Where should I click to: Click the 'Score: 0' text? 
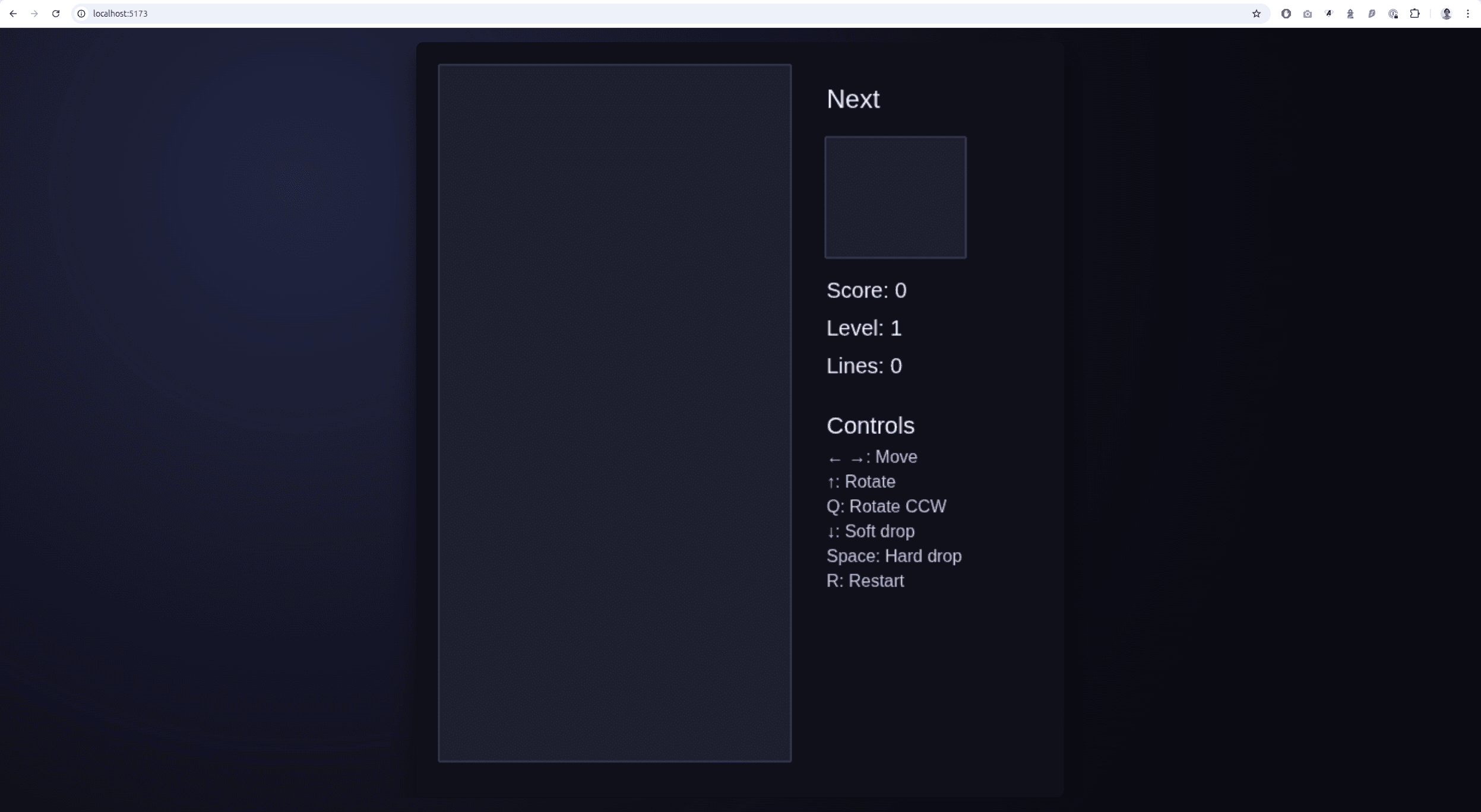[x=866, y=290]
